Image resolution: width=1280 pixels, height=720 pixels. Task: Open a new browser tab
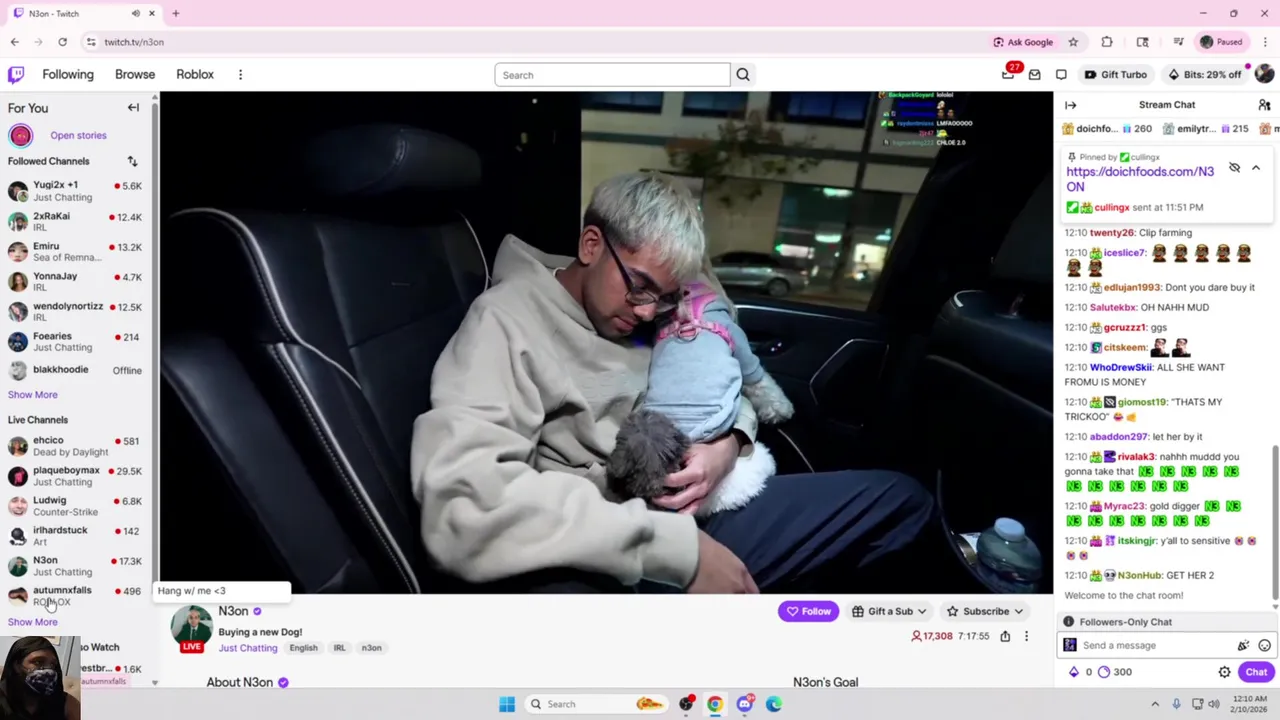click(x=175, y=14)
